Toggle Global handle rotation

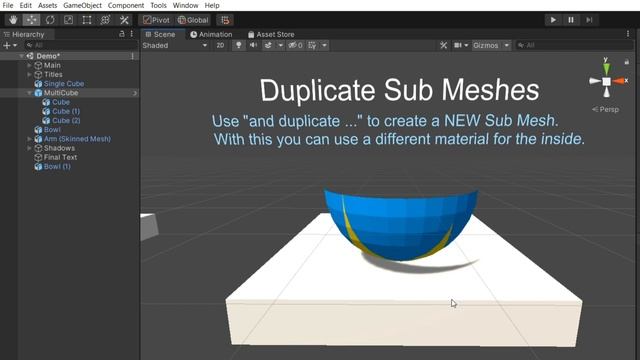(193, 20)
